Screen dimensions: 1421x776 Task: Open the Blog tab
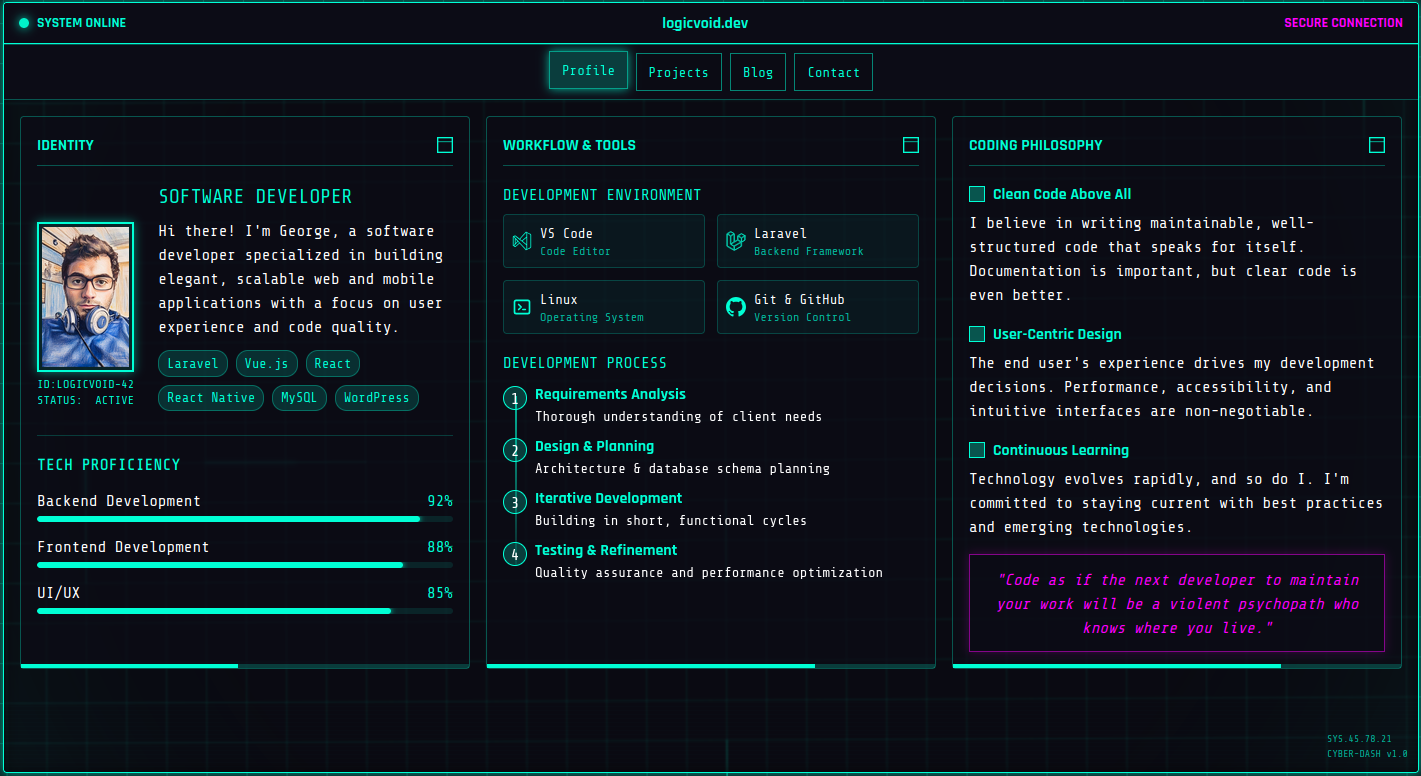tap(758, 72)
